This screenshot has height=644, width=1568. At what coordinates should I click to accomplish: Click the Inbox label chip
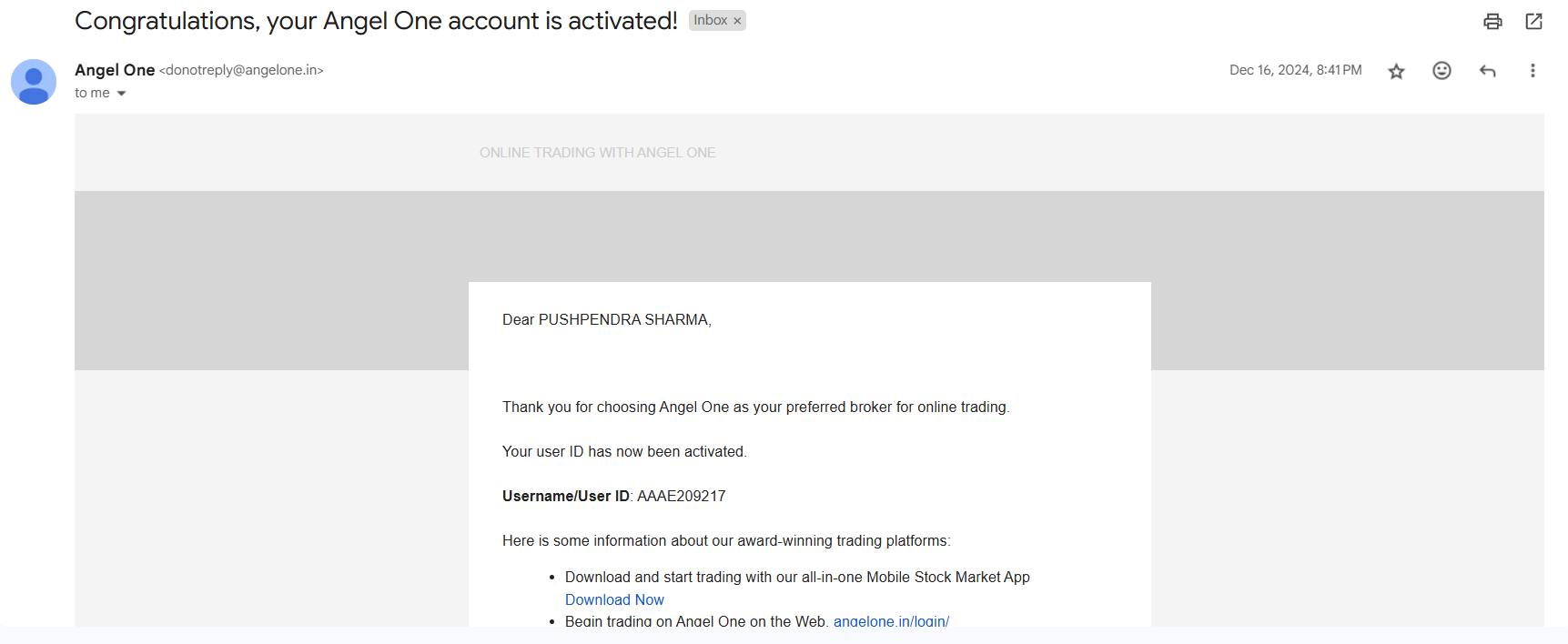pos(710,21)
